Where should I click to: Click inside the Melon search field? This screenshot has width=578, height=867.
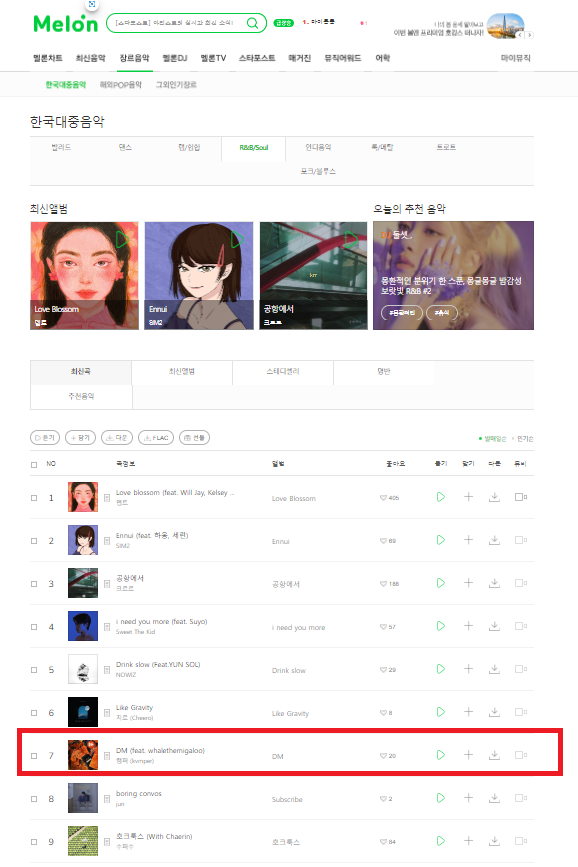tap(177, 23)
